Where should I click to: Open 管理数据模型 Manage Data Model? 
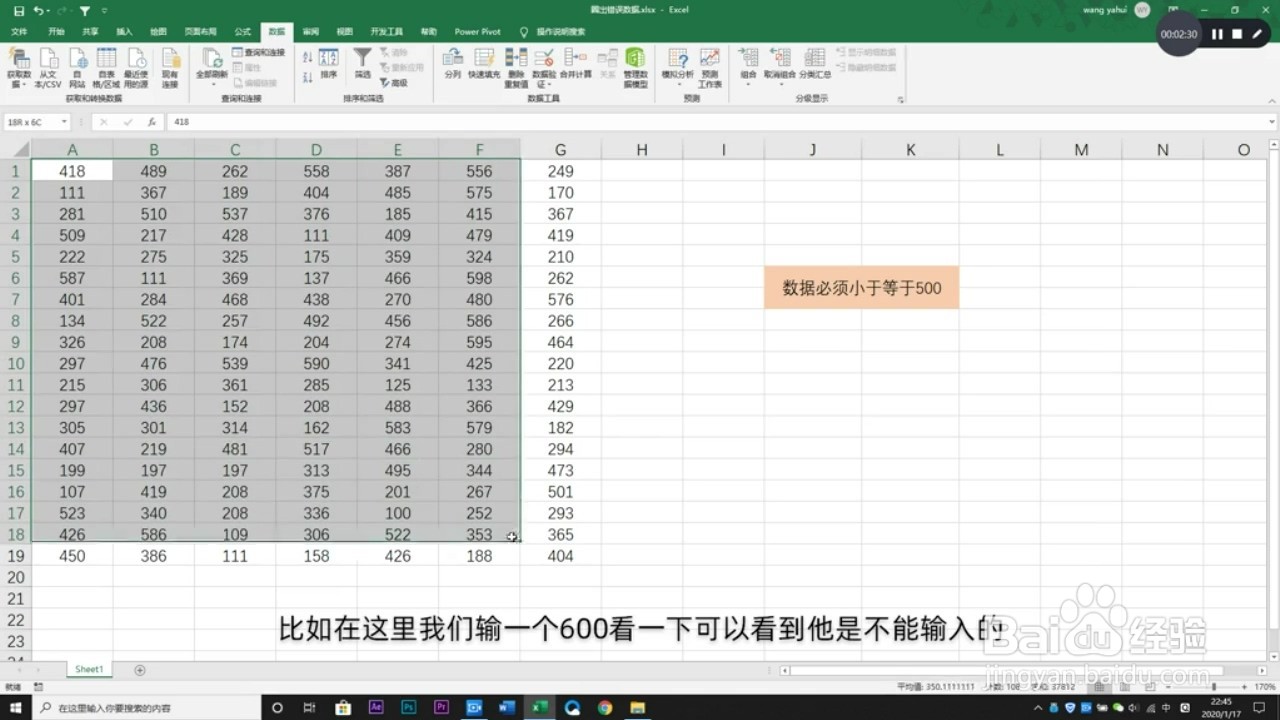coord(636,62)
